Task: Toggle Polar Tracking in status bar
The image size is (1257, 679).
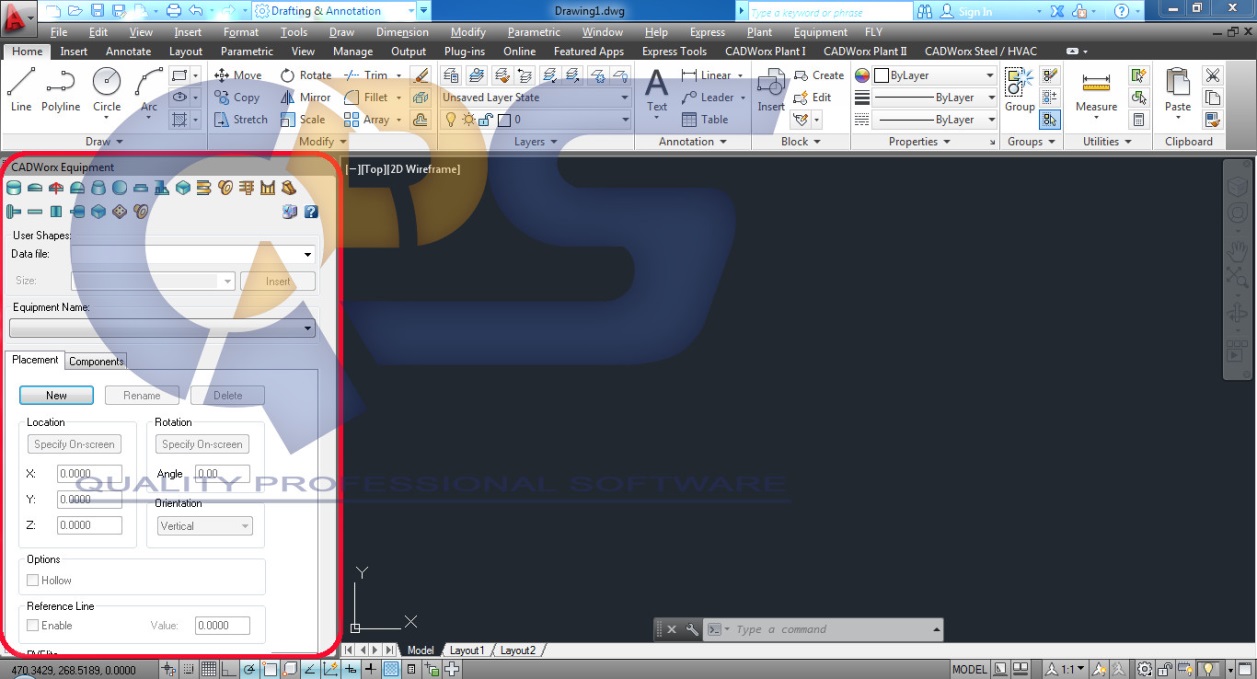Action: click(249, 669)
